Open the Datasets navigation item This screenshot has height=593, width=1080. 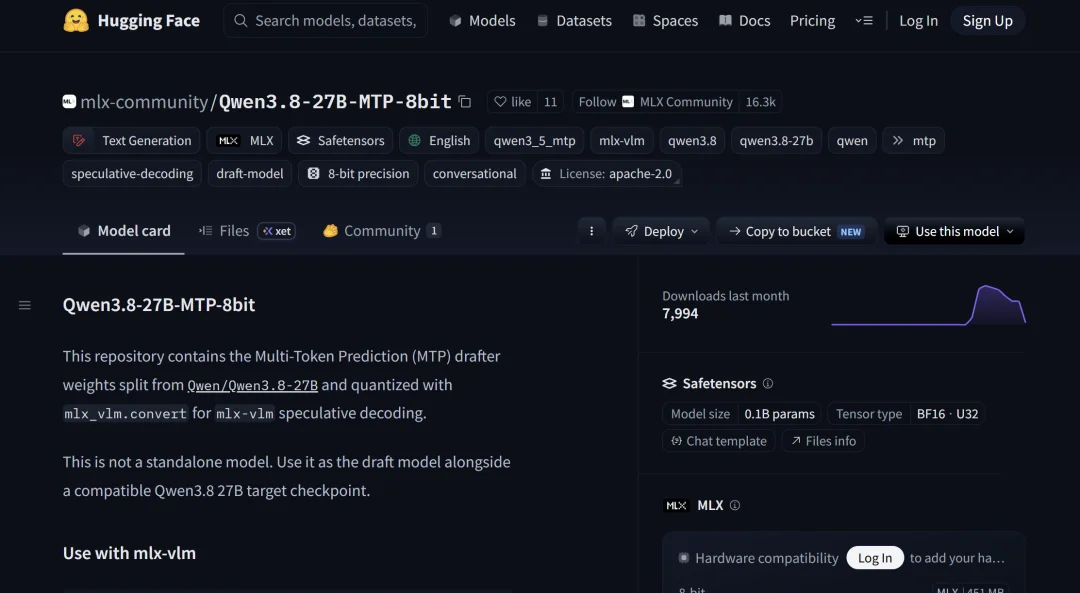(x=574, y=21)
